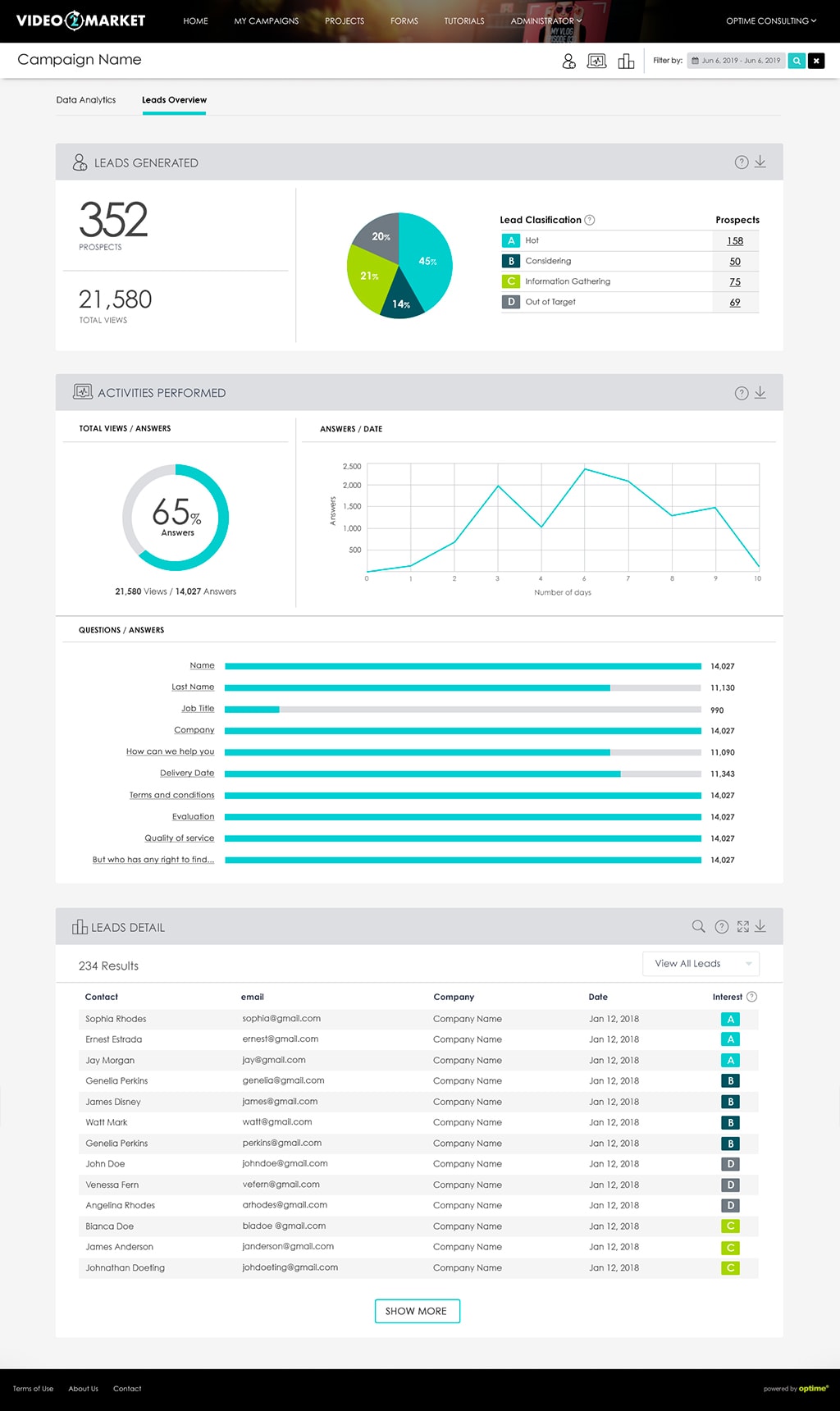
Task: Expand the Administrator menu
Action: click(546, 21)
